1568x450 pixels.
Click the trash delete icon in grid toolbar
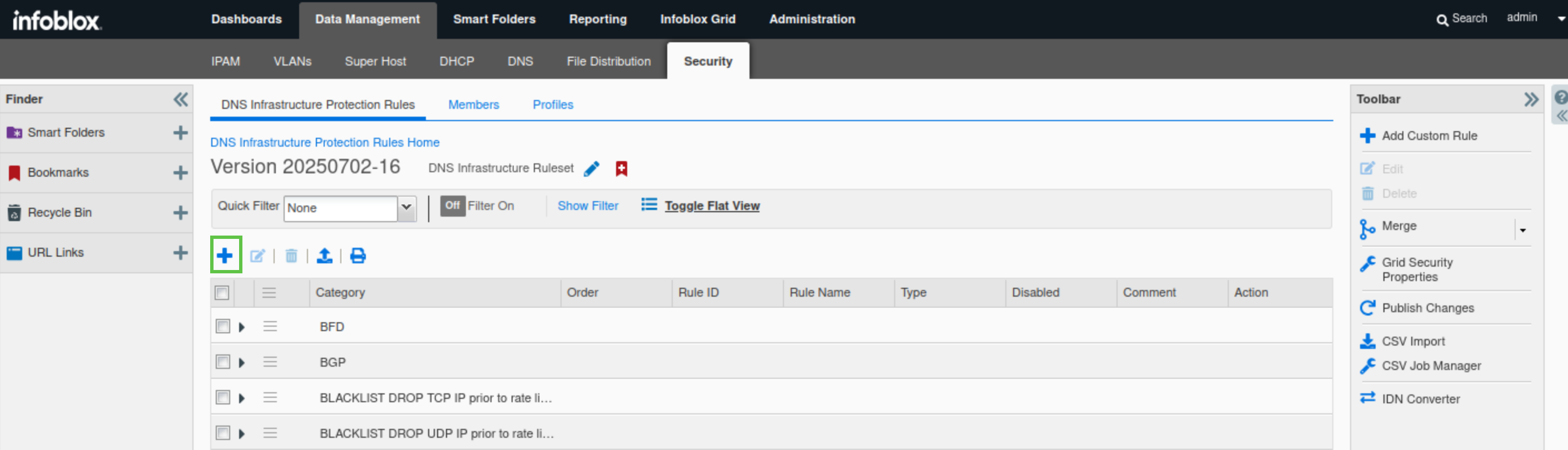tap(291, 256)
